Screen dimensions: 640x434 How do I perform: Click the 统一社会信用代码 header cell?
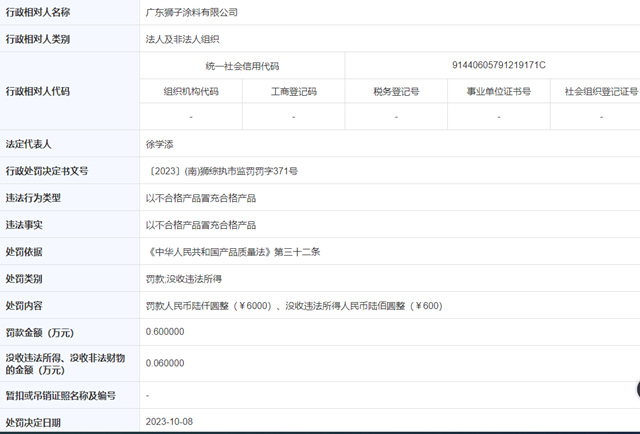pos(242,66)
